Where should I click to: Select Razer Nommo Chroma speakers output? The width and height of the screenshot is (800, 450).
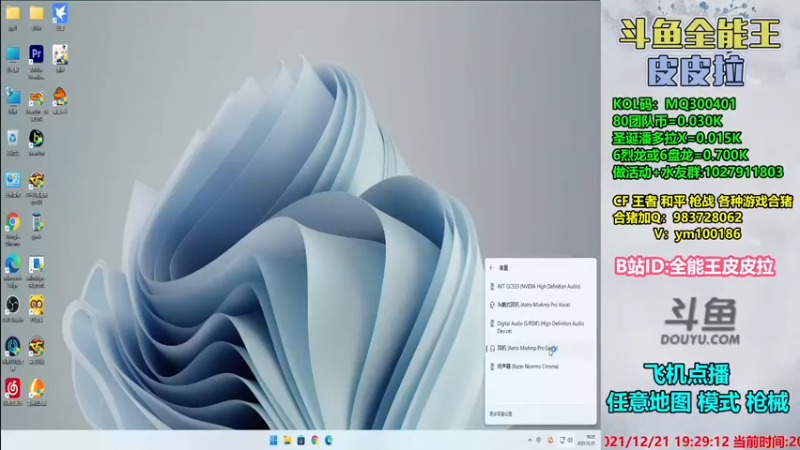click(540, 367)
